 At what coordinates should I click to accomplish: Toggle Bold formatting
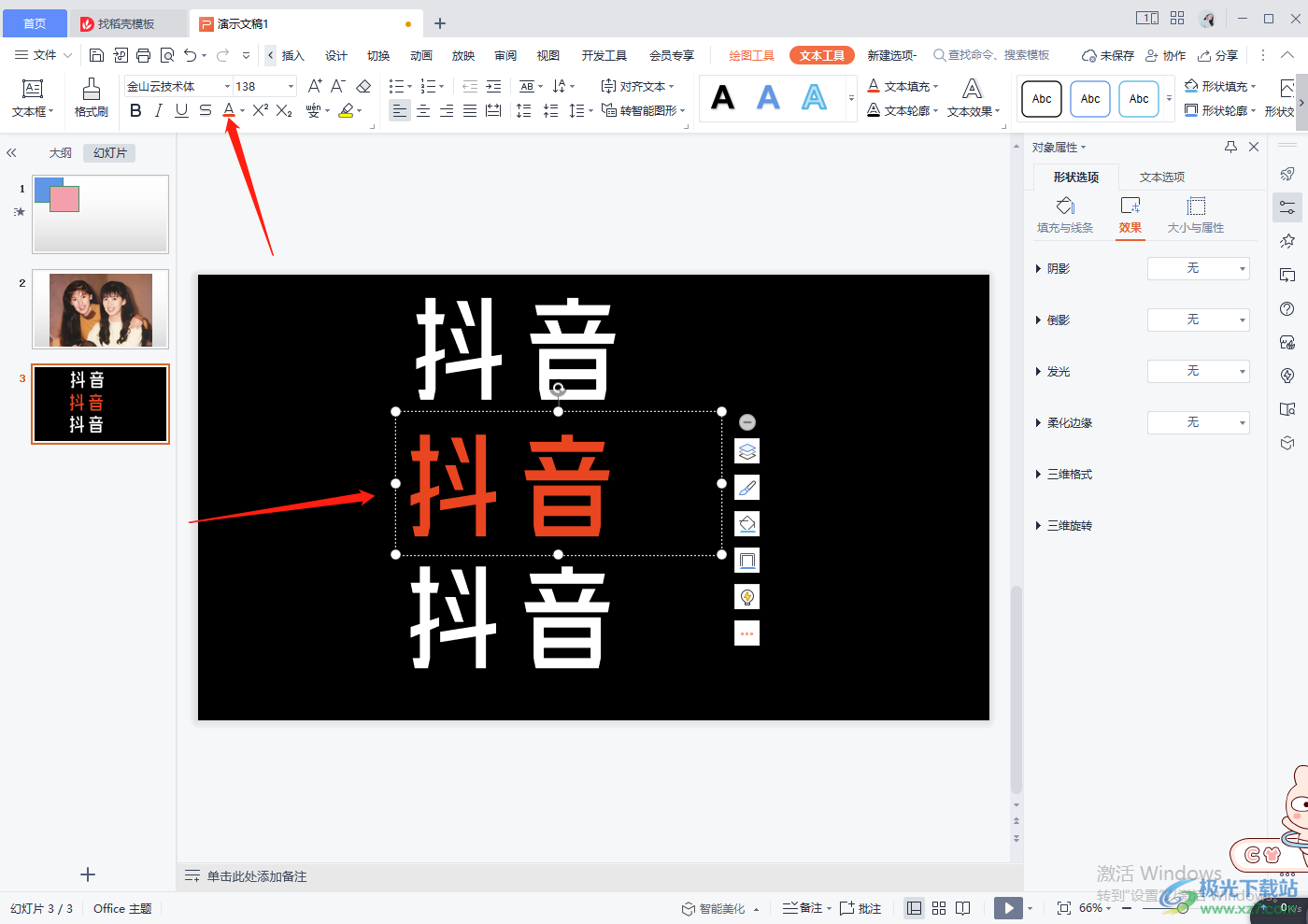[x=135, y=110]
